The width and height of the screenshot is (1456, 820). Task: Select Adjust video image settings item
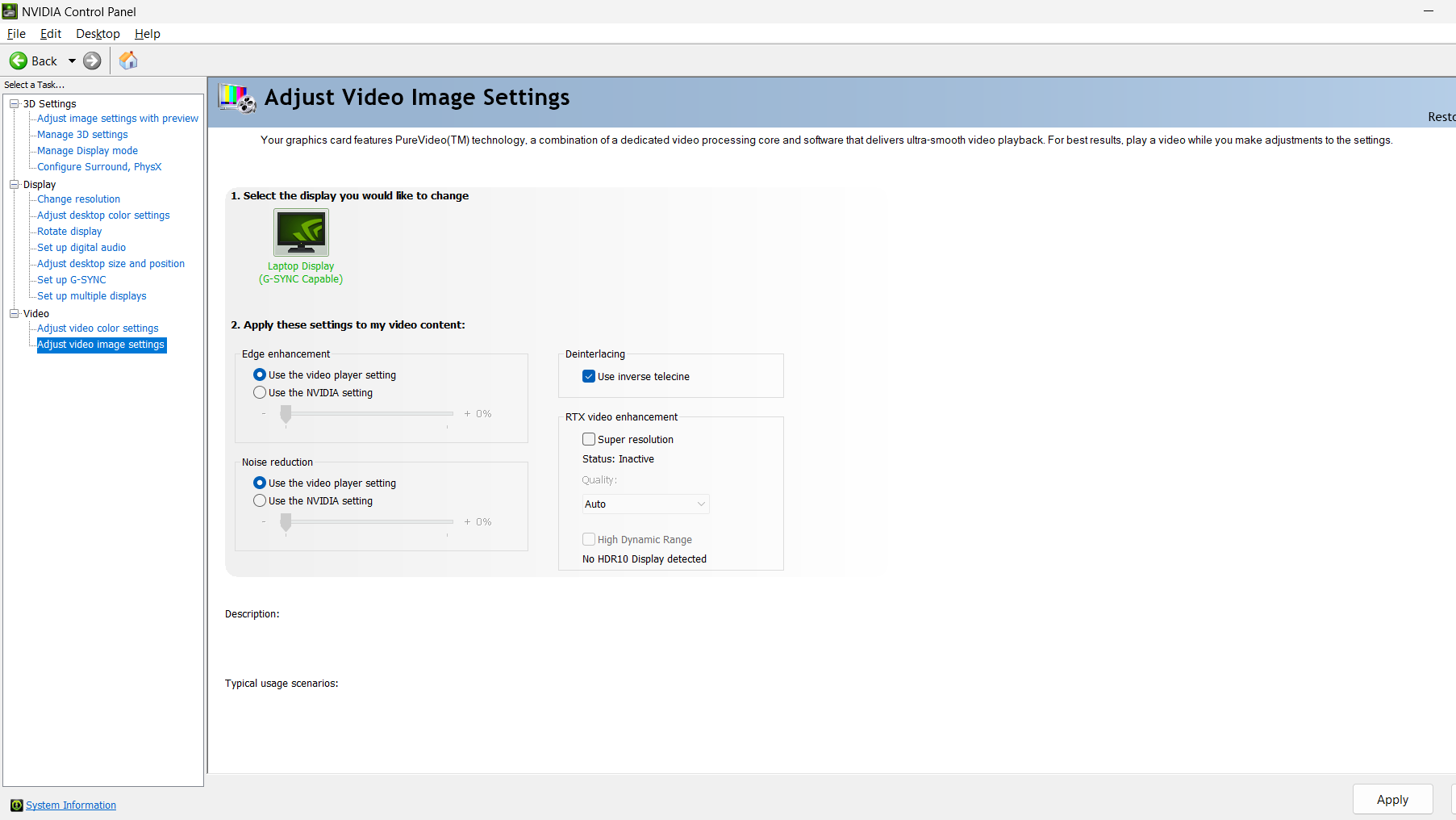tap(102, 345)
